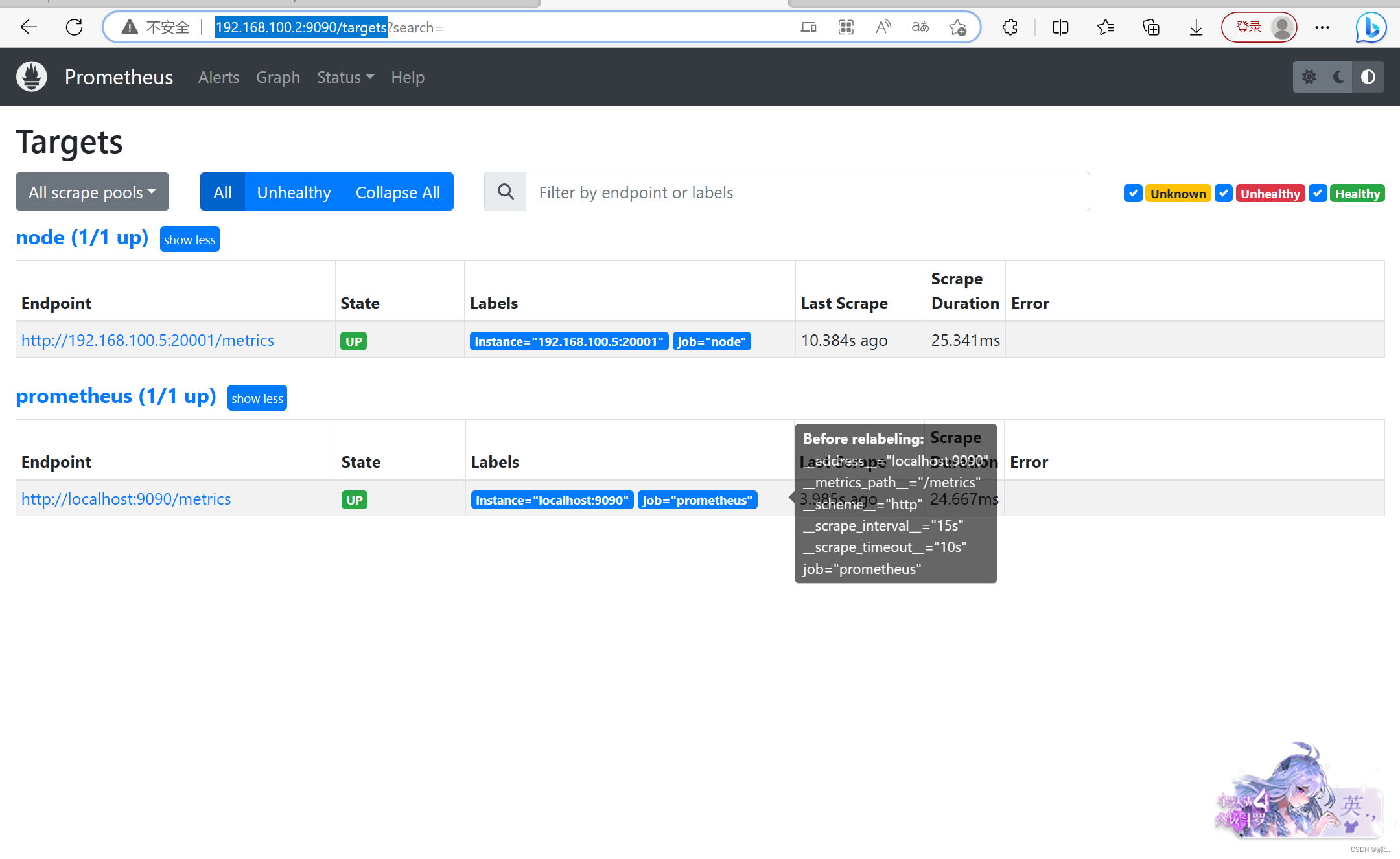This screenshot has width=1400, height=859.
Task: Open browser extensions puzzle icon
Action: (1010, 27)
